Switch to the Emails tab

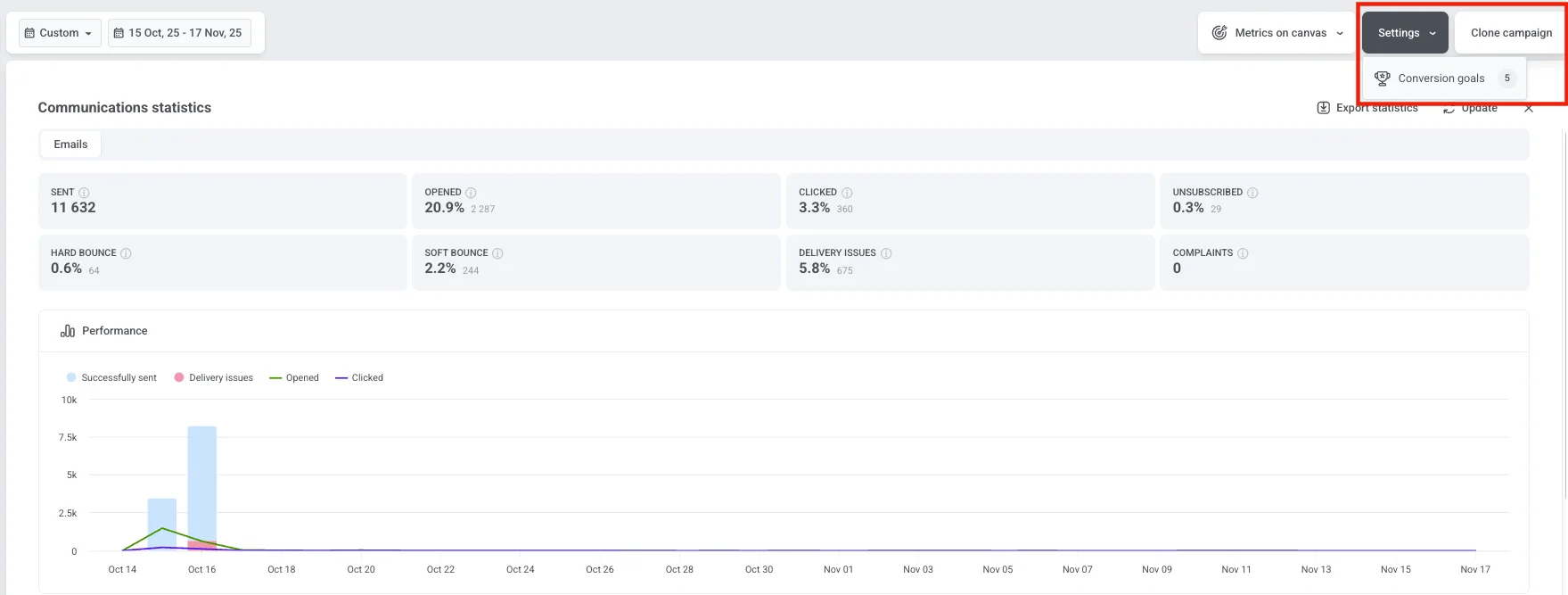click(70, 145)
